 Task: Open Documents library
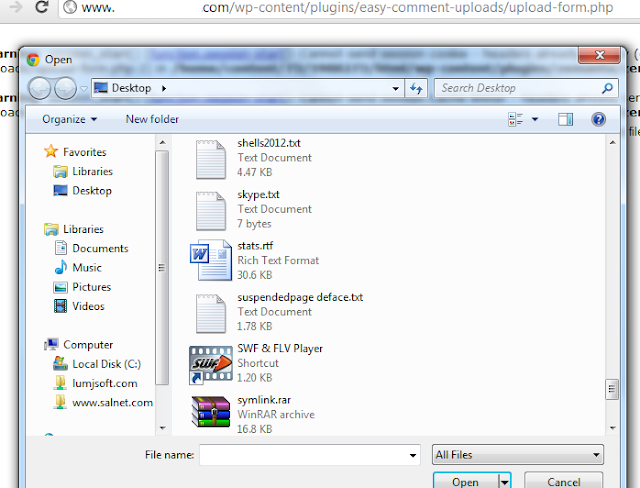(x=100, y=248)
